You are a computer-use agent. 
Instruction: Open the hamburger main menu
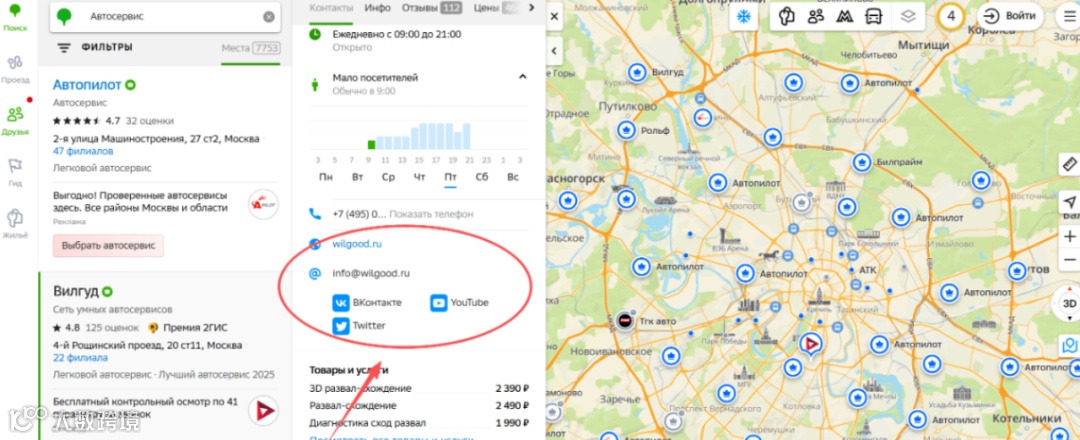coord(1069,17)
